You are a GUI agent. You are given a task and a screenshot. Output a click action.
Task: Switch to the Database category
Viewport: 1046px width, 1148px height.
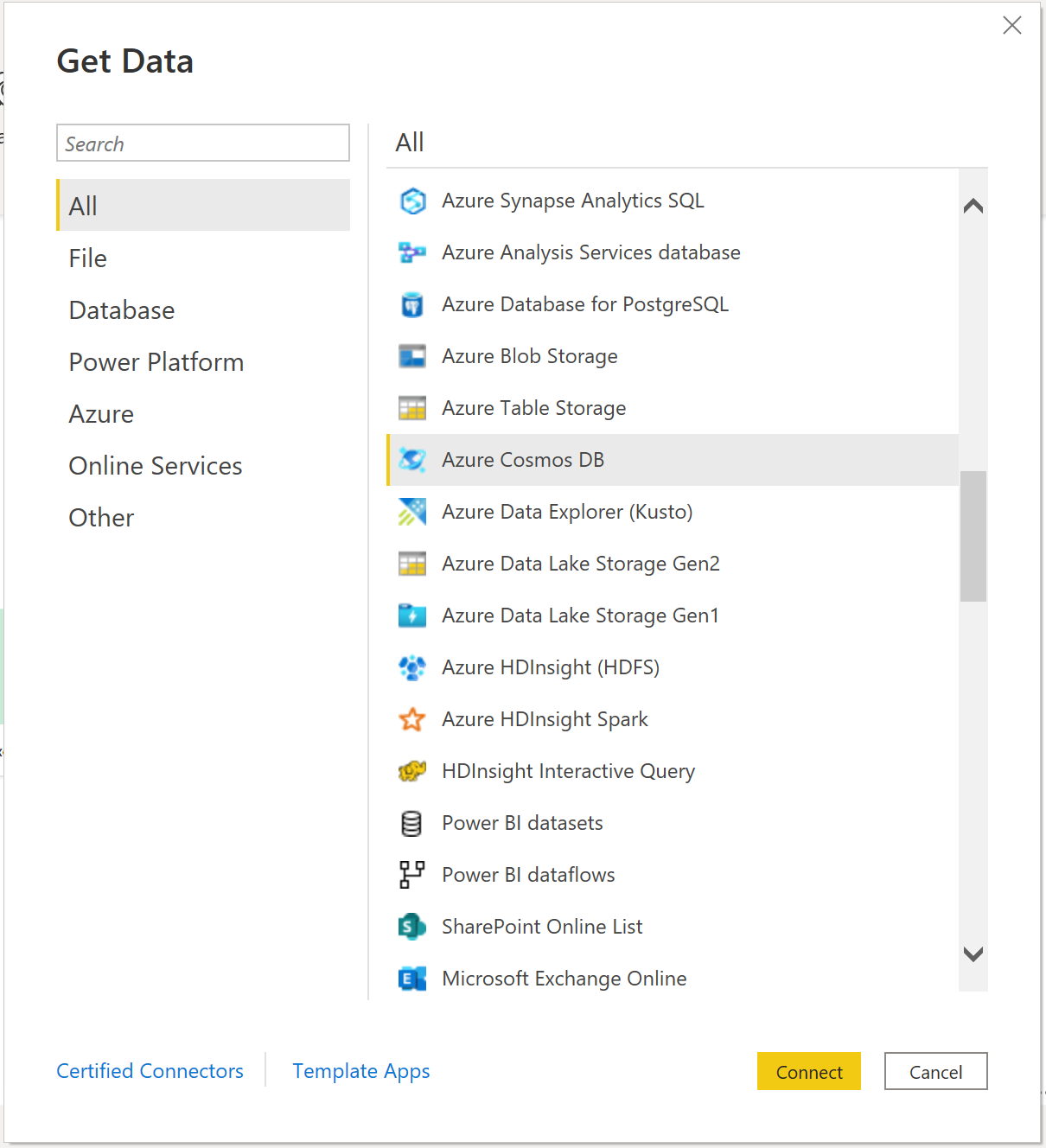122,310
